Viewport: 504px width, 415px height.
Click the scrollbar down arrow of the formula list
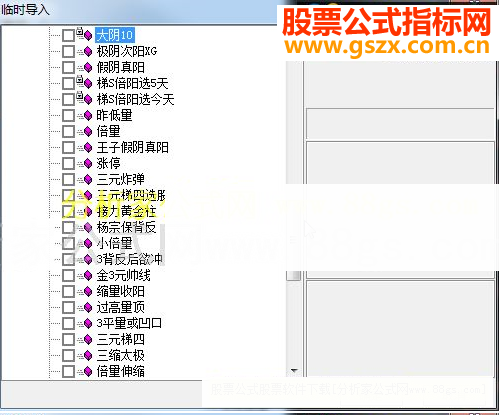pyautogui.click(x=294, y=371)
